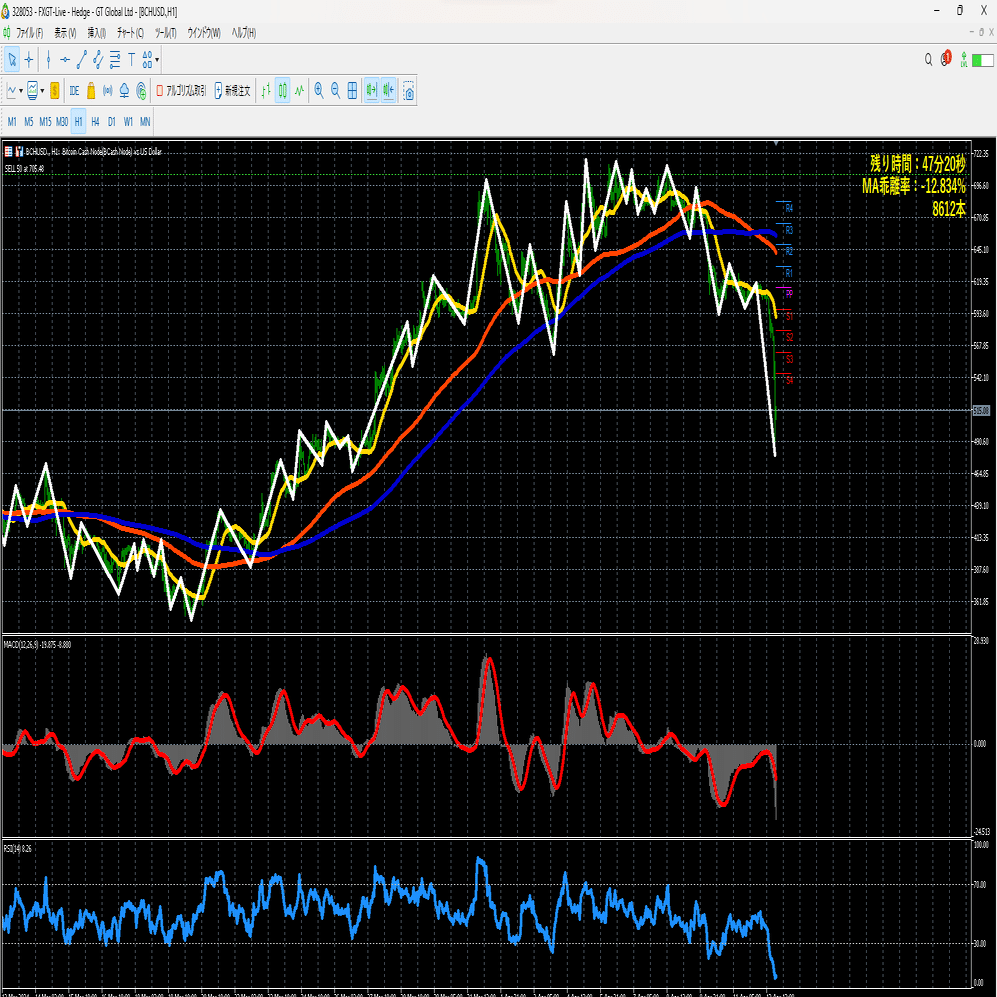Open the VPS cloud hosting icon
This screenshot has height=997, width=997.
[124, 91]
